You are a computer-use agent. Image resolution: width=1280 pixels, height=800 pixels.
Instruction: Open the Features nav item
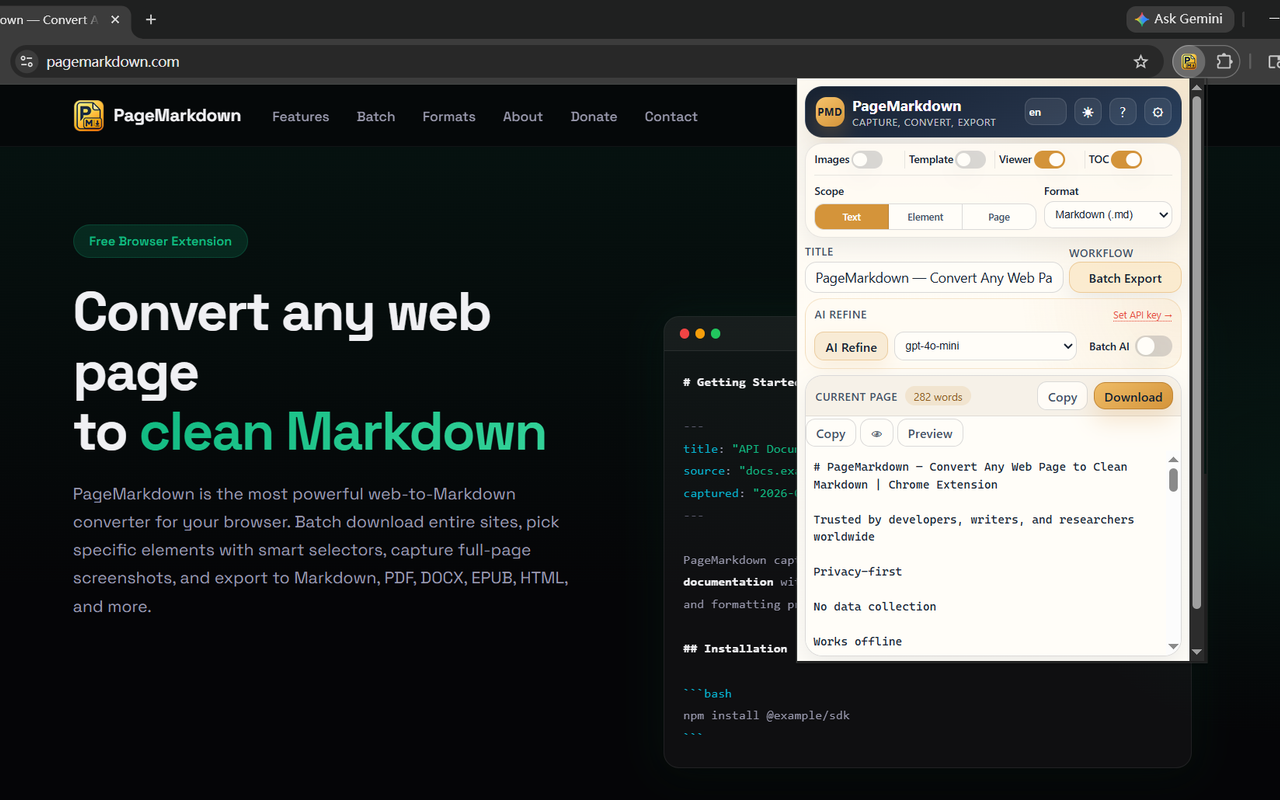click(x=300, y=116)
